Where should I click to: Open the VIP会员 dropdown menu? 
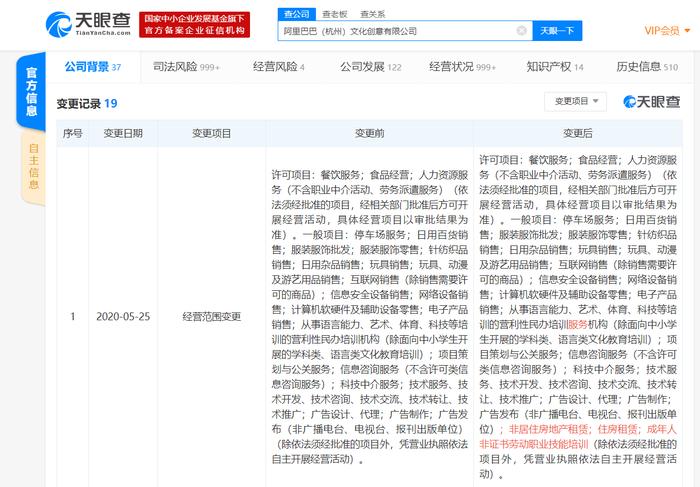pyautogui.click(x=667, y=31)
